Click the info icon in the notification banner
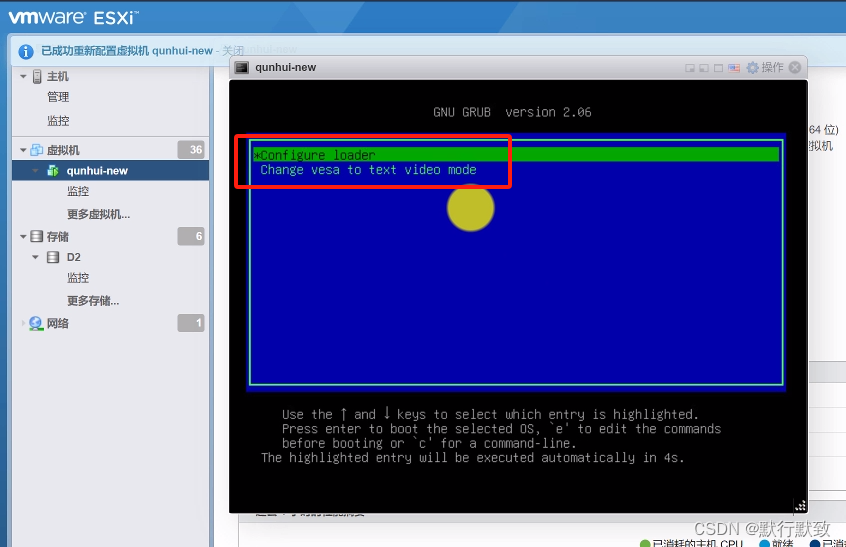Viewport: 846px width, 547px height. 26,52
